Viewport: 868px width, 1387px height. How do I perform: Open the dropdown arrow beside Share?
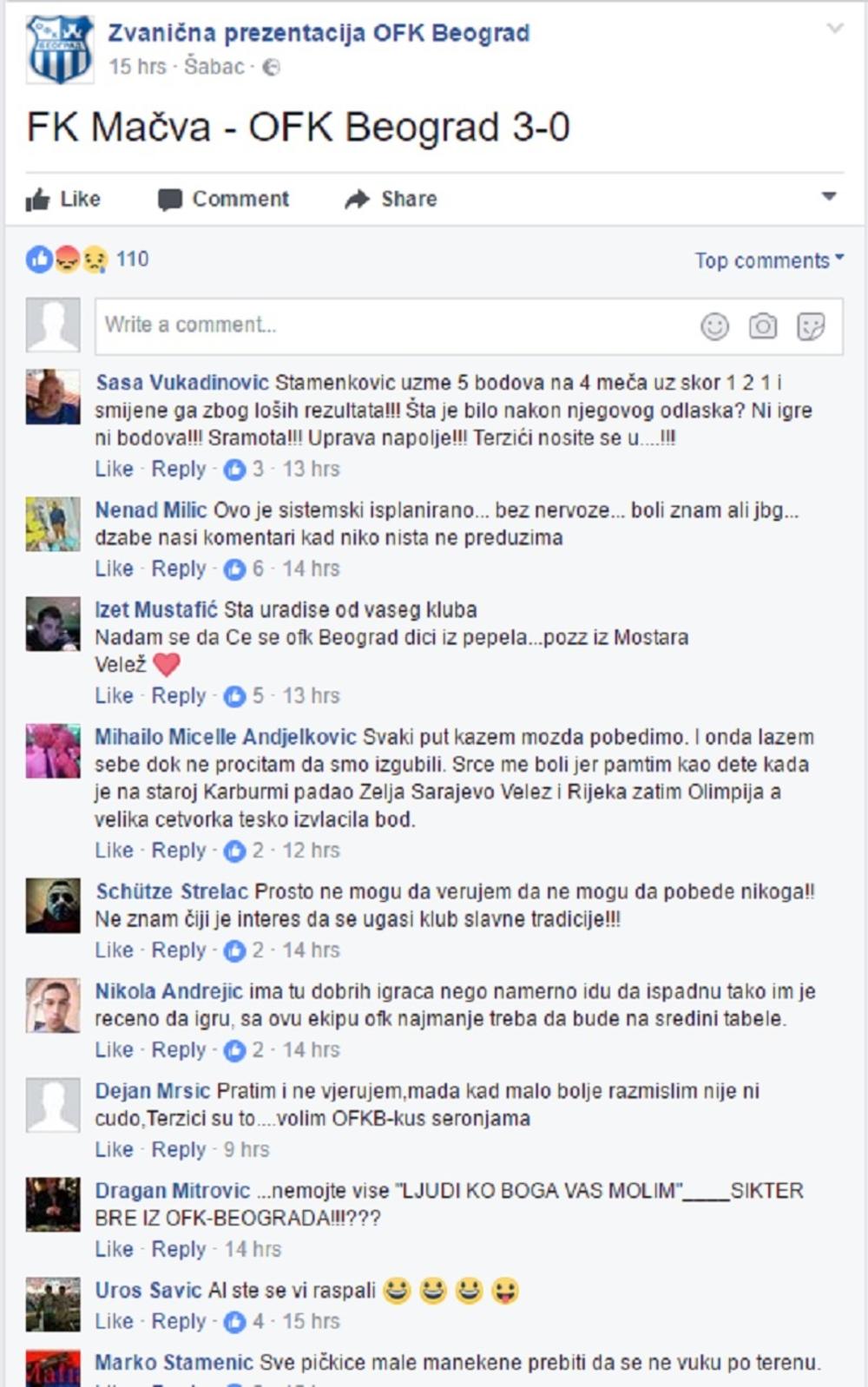829,196
